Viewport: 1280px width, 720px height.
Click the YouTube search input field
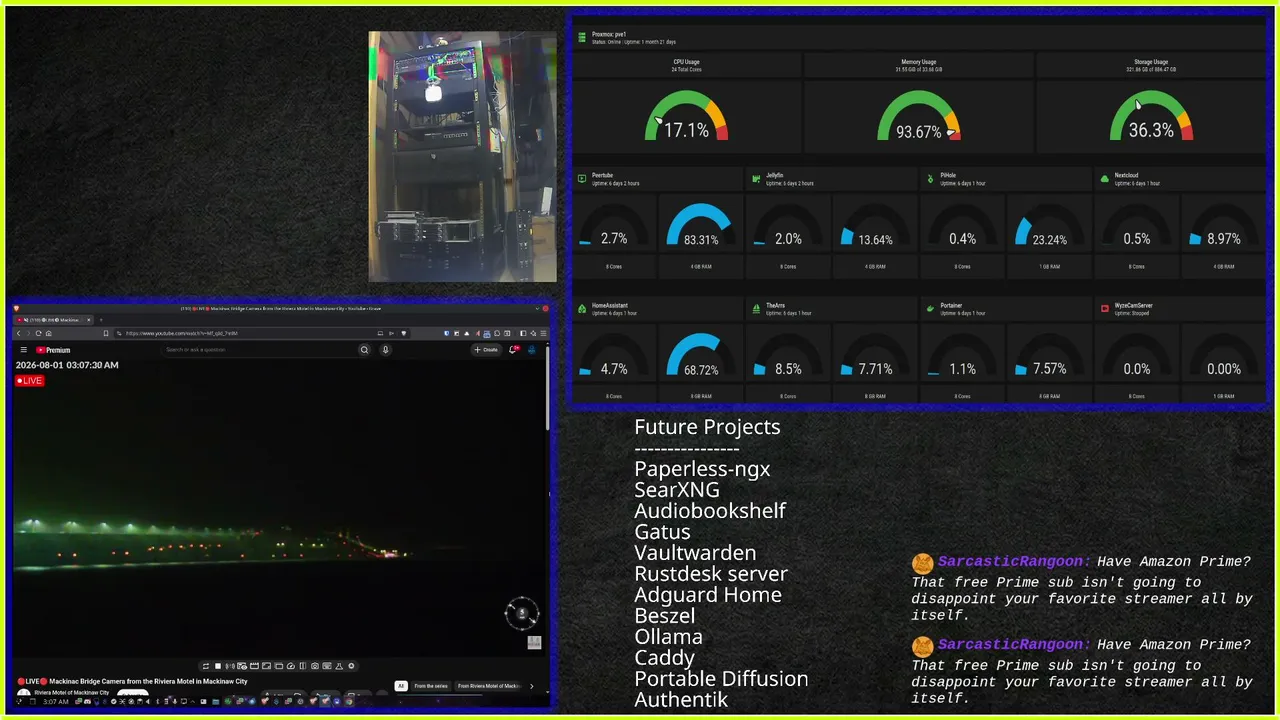coord(260,350)
